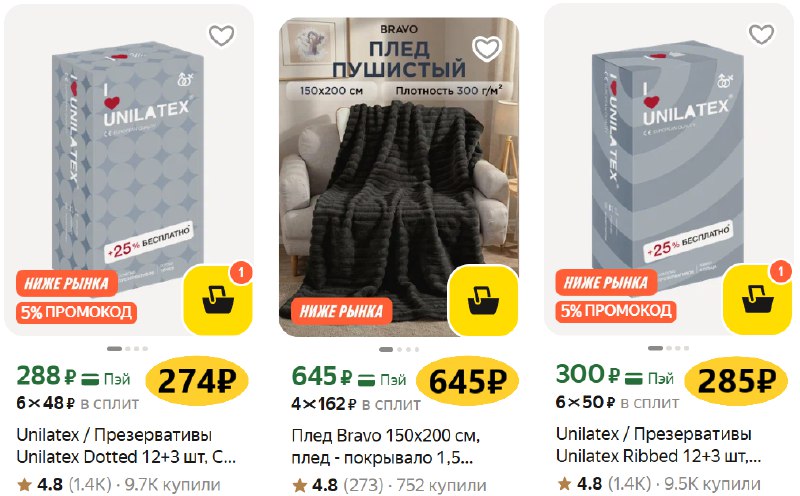Click basket icon on Unilatex Ribbed card
The width and height of the screenshot is (800, 496).
758,299
